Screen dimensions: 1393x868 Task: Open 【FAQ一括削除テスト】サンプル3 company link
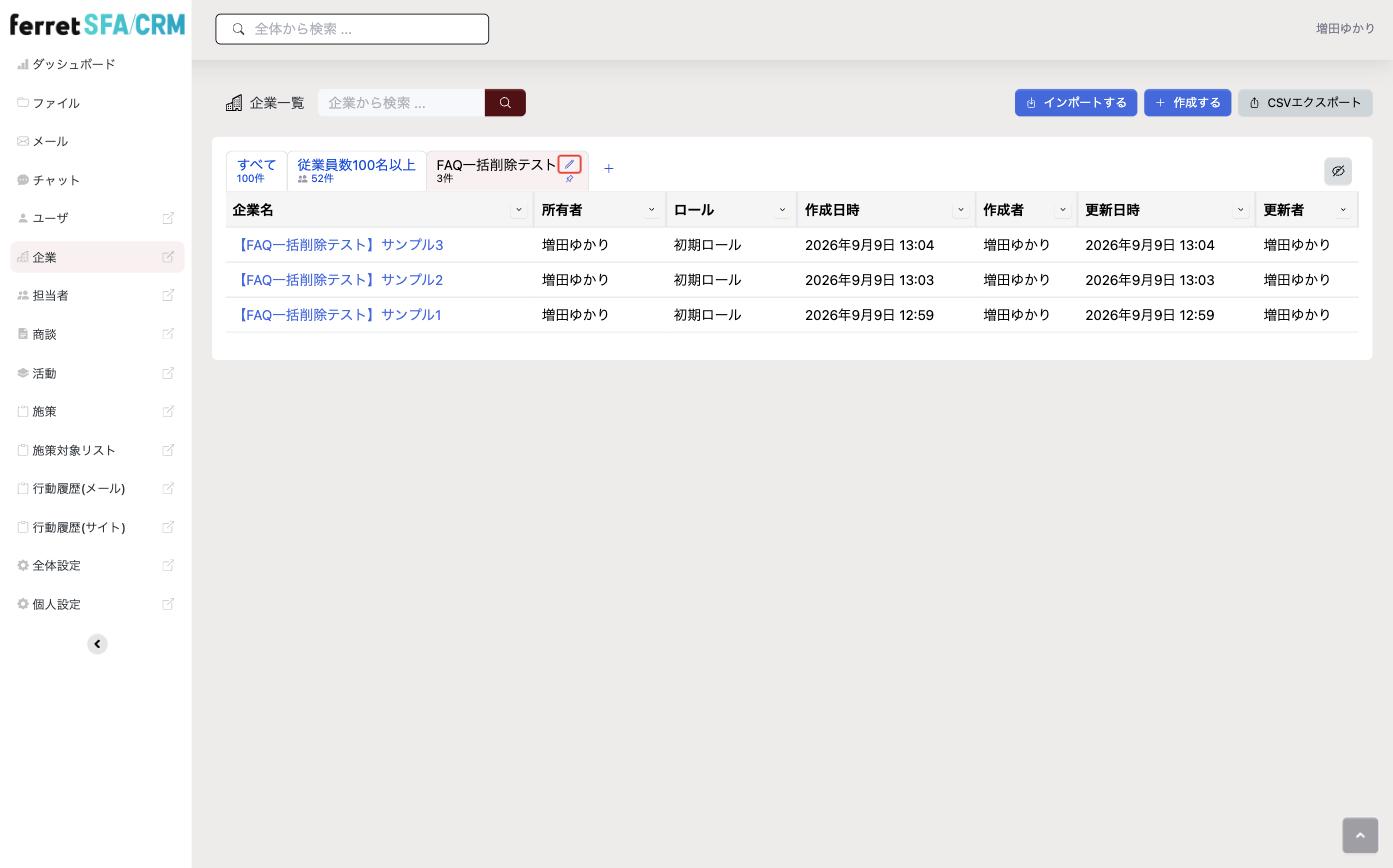pyautogui.click(x=338, y=245)
